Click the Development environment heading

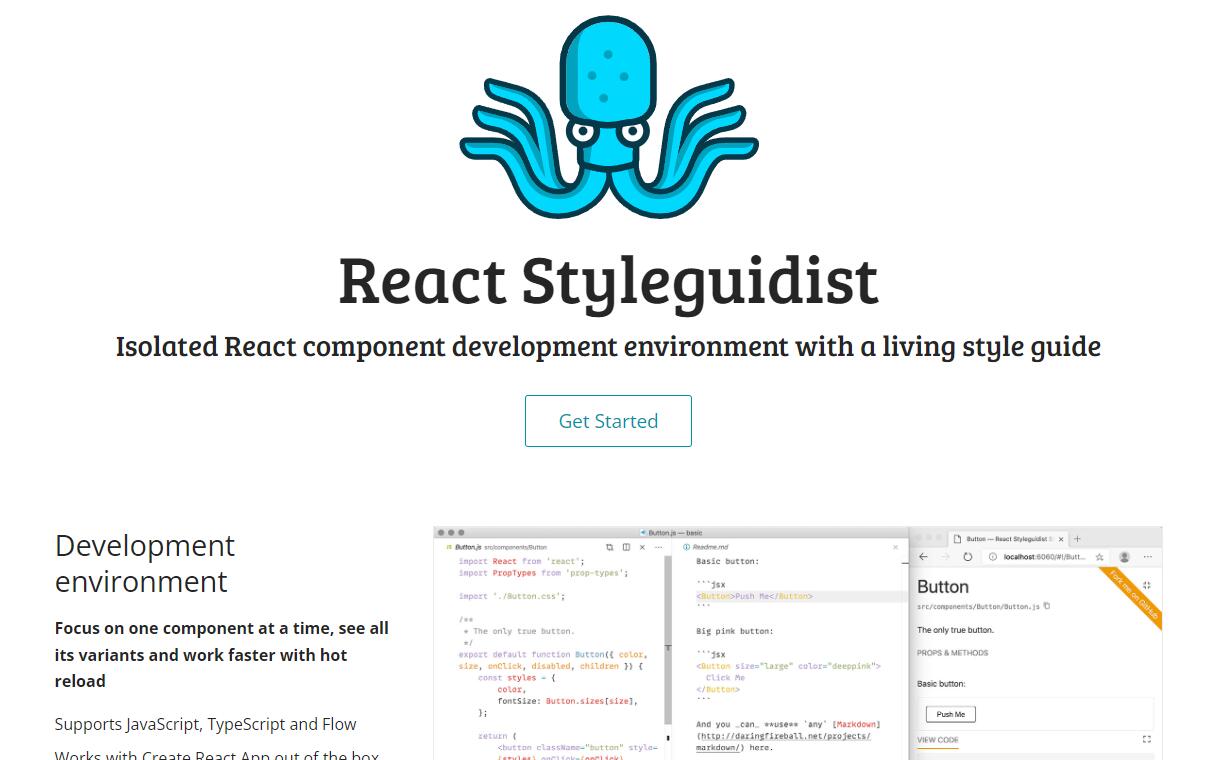[x=145, y=563]
